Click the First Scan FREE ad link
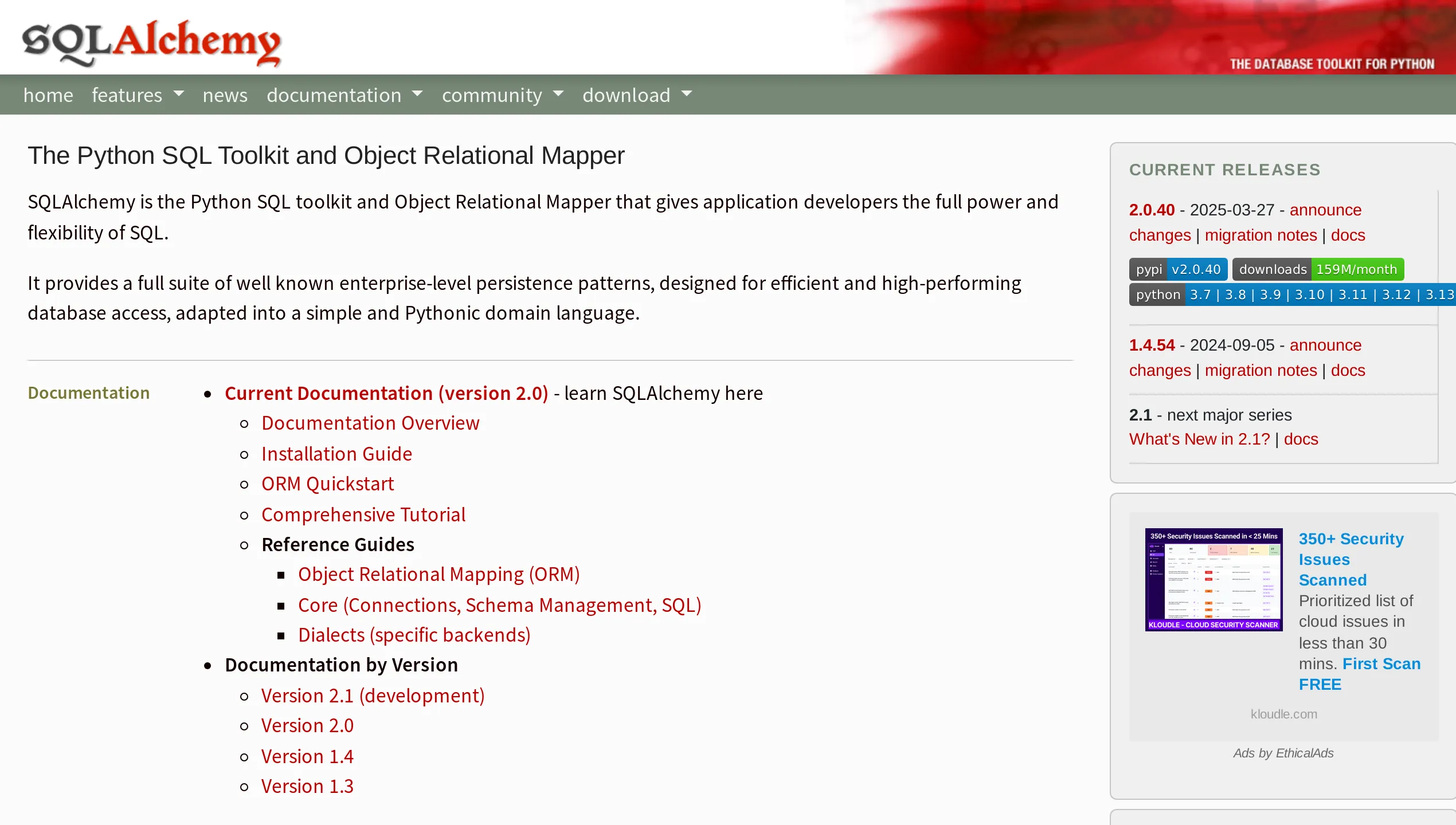Viewport: 1456px width, 825px height. tap(1381, 664)
